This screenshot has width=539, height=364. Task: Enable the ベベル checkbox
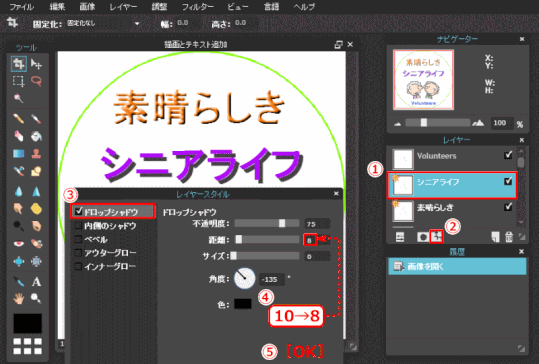(78, 239)
